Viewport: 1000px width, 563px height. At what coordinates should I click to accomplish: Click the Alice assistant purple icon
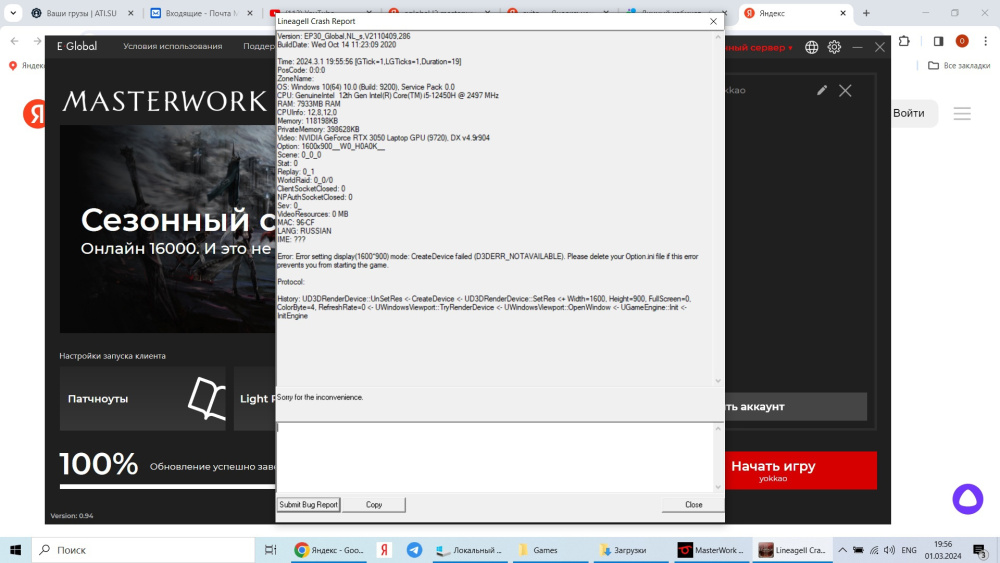coord(967,498)
